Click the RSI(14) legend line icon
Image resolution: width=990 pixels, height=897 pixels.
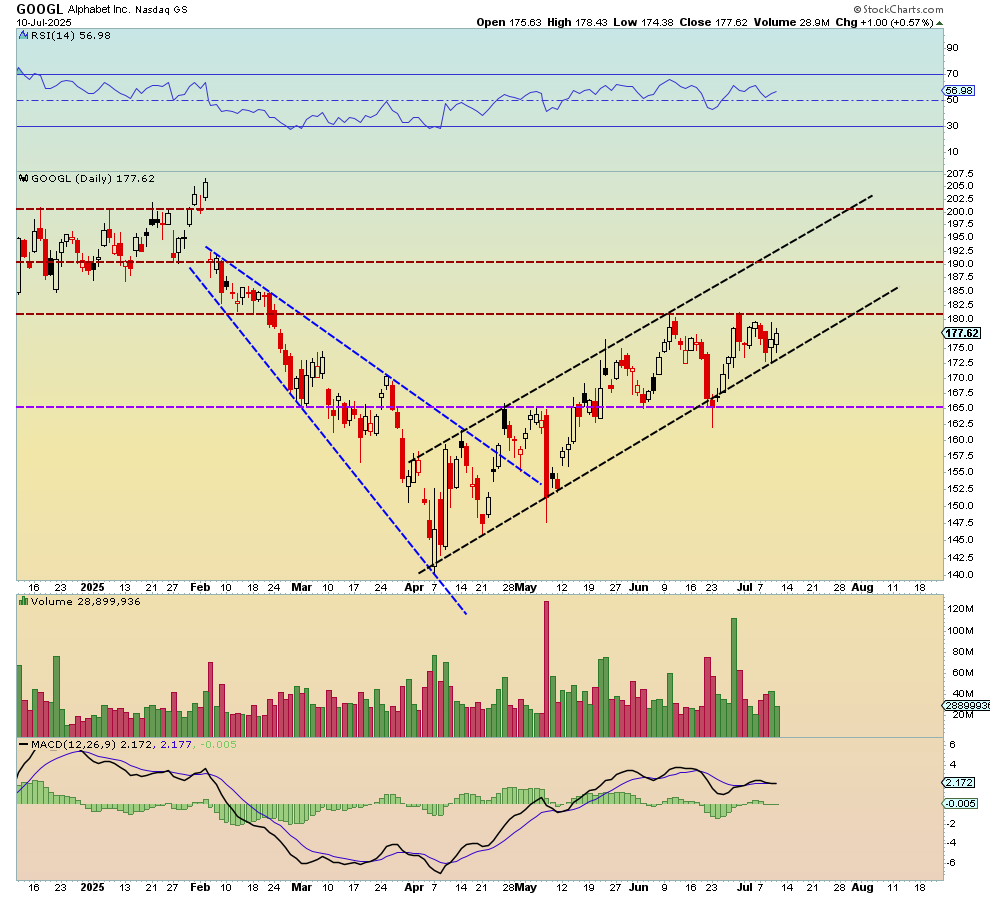pyautogui.click(x=24, y=36)
